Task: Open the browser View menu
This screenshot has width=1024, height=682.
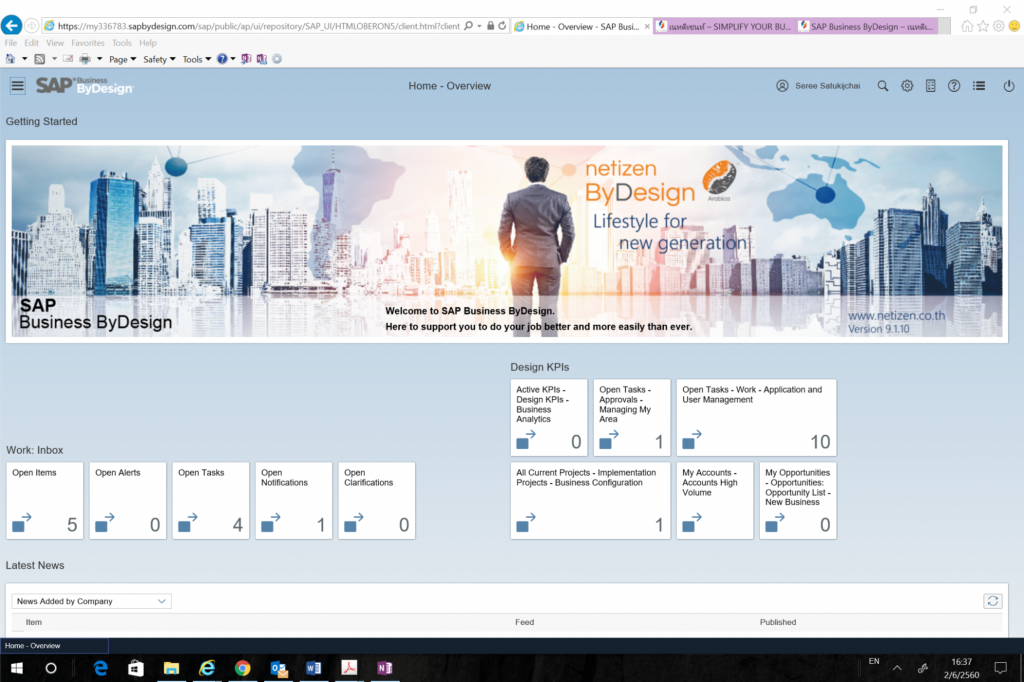Action: pos(55,42)
